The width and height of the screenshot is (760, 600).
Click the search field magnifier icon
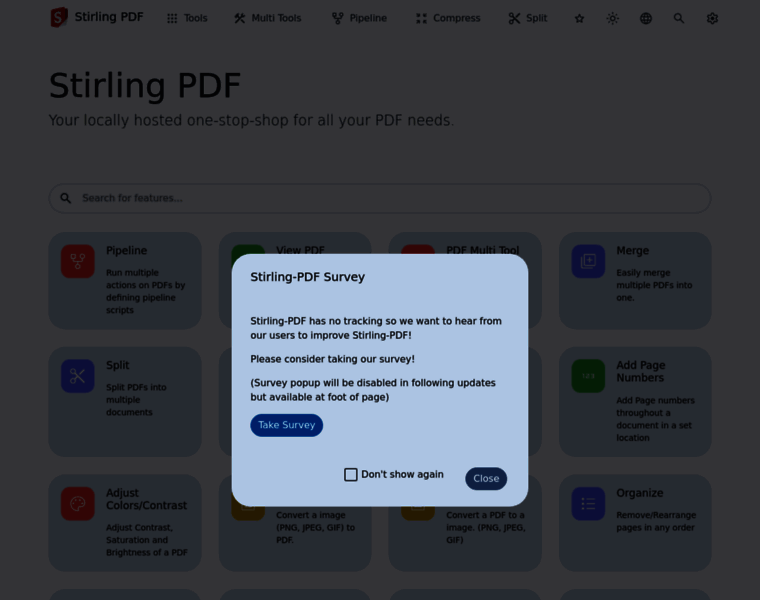[x=65, y=198]
